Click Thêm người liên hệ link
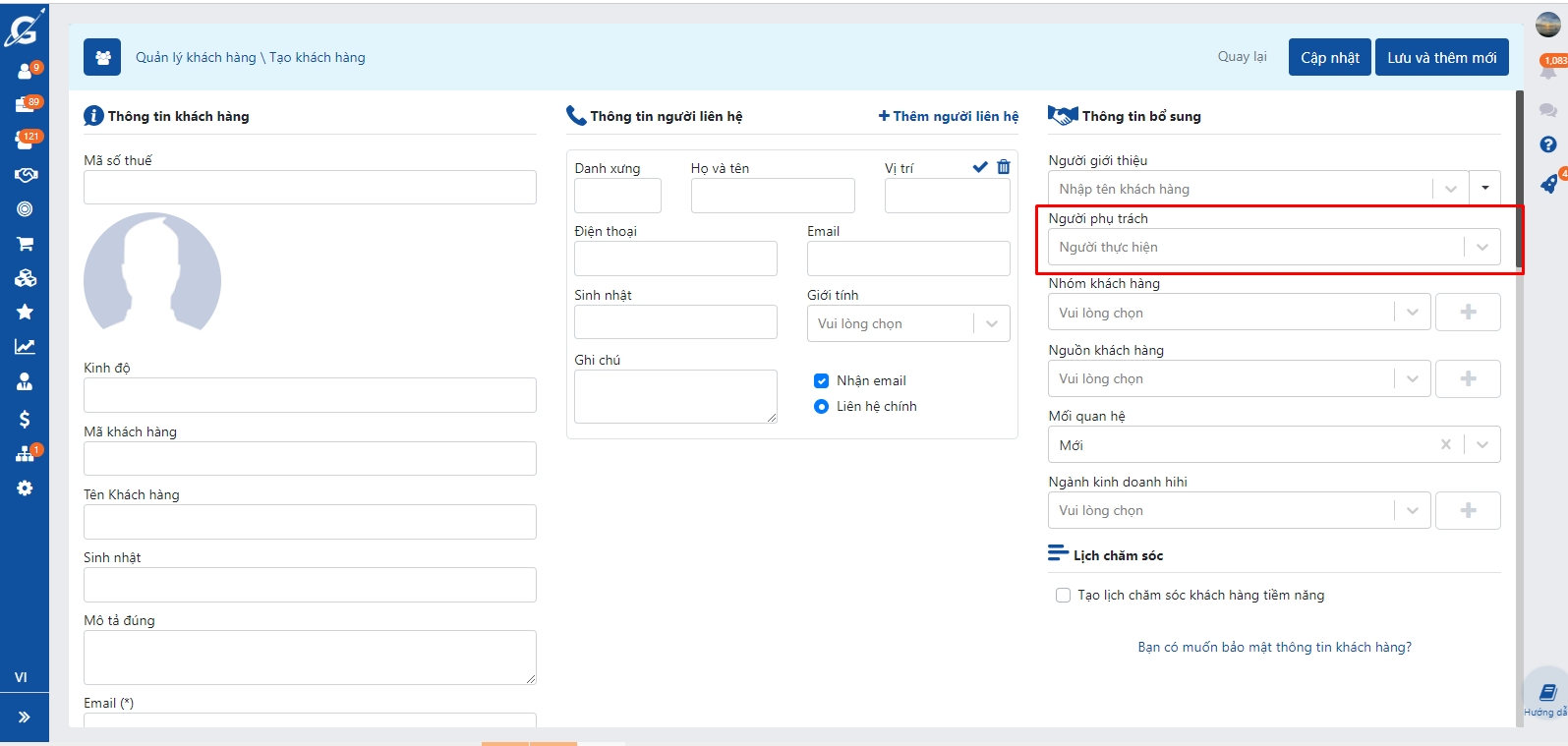This screenshot has width=1568, height=746. 948,116
